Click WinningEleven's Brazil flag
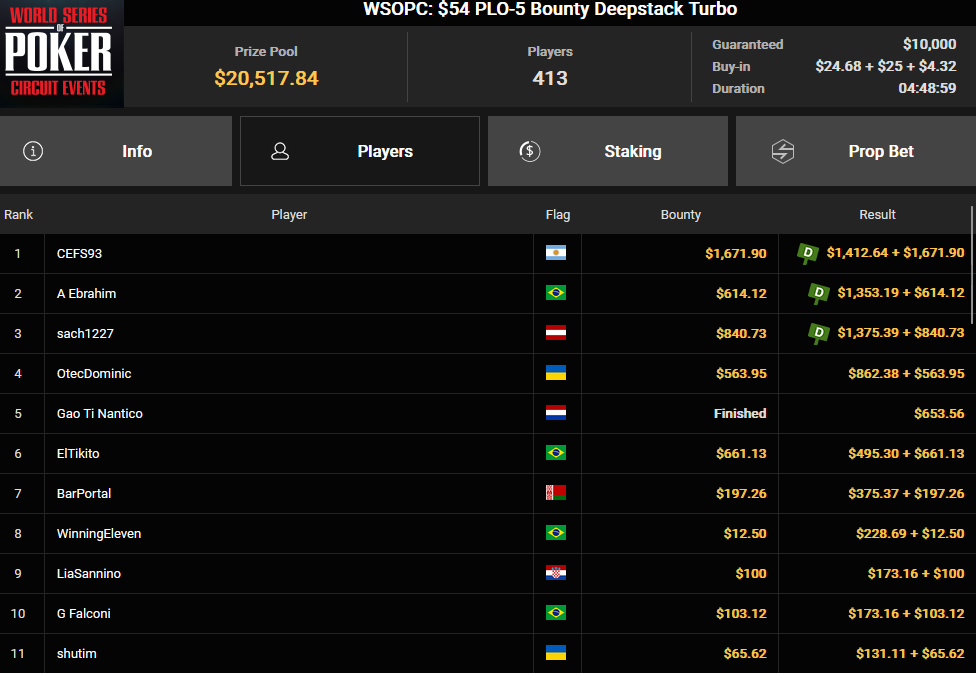The image size is (976, 673). coord(556,533)
